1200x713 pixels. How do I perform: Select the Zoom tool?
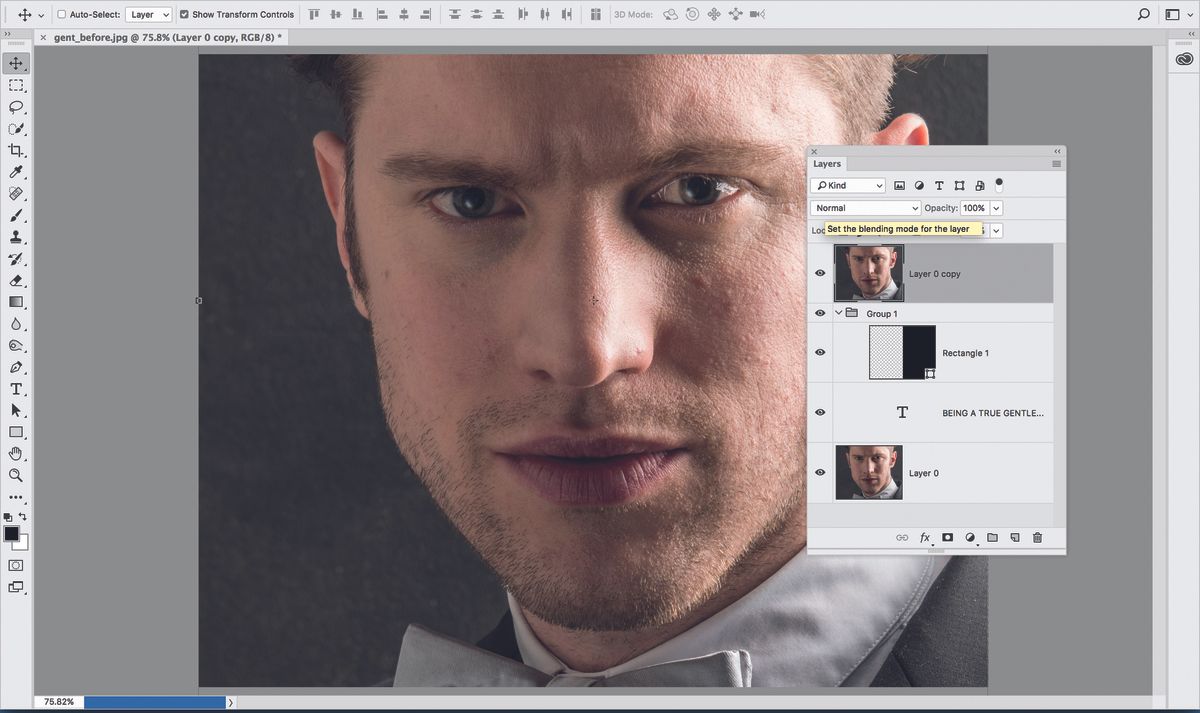16,475
